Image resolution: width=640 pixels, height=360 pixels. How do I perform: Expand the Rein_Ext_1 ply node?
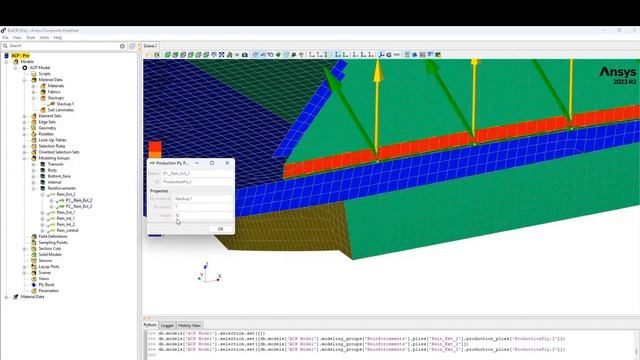pyautogui.click(x=42, y=212)
